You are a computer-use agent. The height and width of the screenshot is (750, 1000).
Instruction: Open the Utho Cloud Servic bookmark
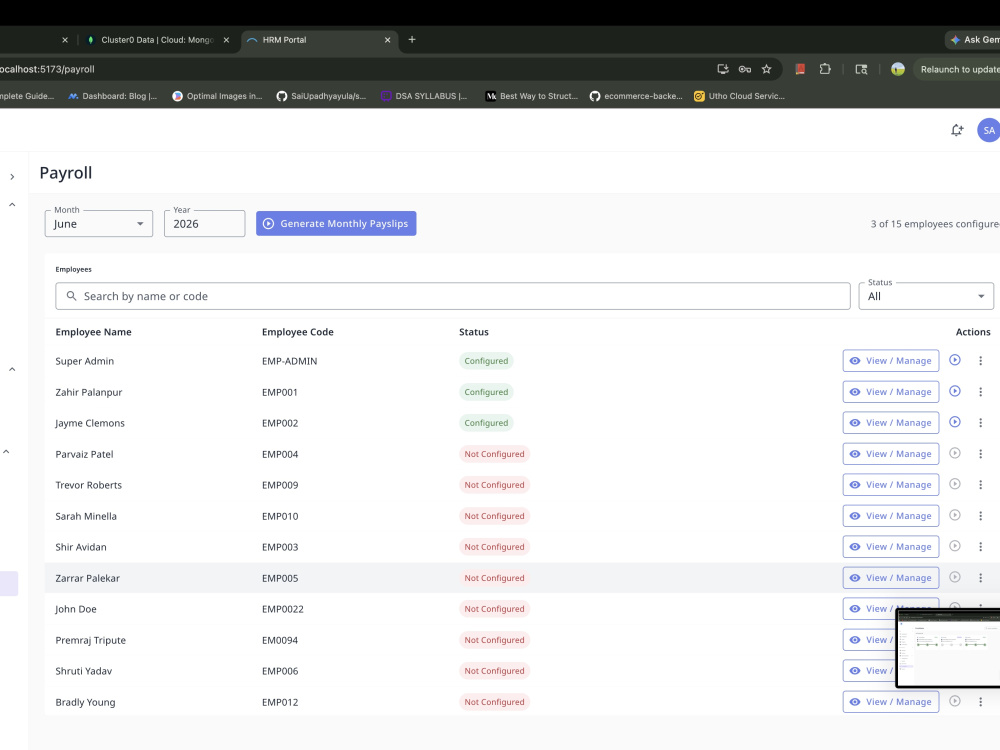740,96
